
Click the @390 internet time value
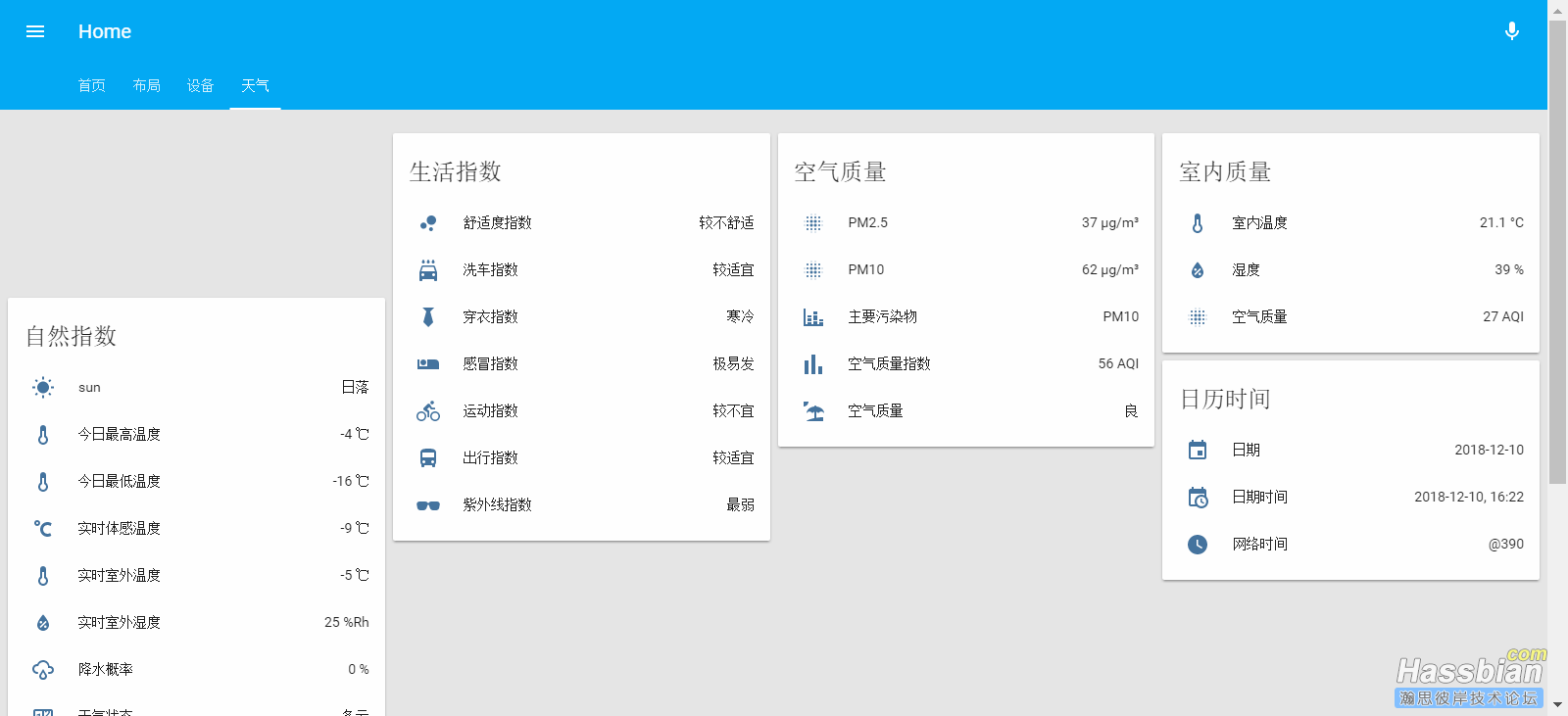[1506, 545]
